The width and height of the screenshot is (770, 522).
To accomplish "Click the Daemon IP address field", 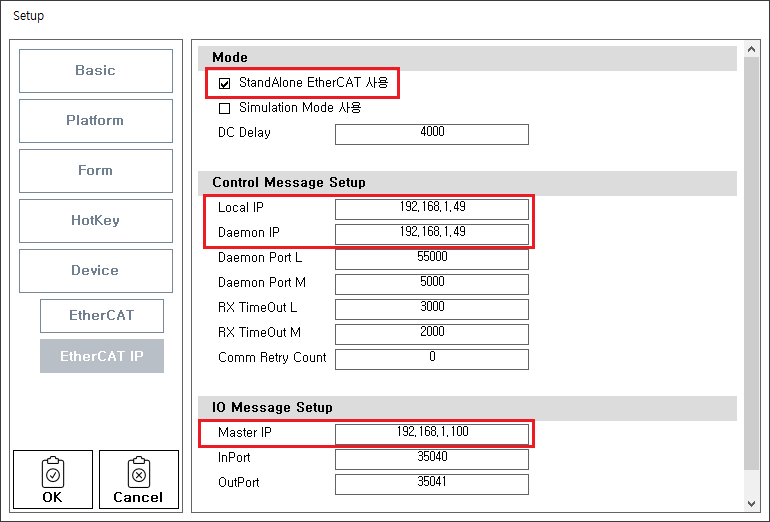I will tap(432, 234).
